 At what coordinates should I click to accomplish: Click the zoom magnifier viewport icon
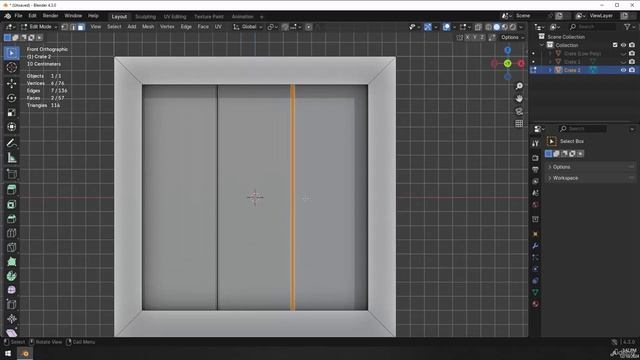point(519,86)
